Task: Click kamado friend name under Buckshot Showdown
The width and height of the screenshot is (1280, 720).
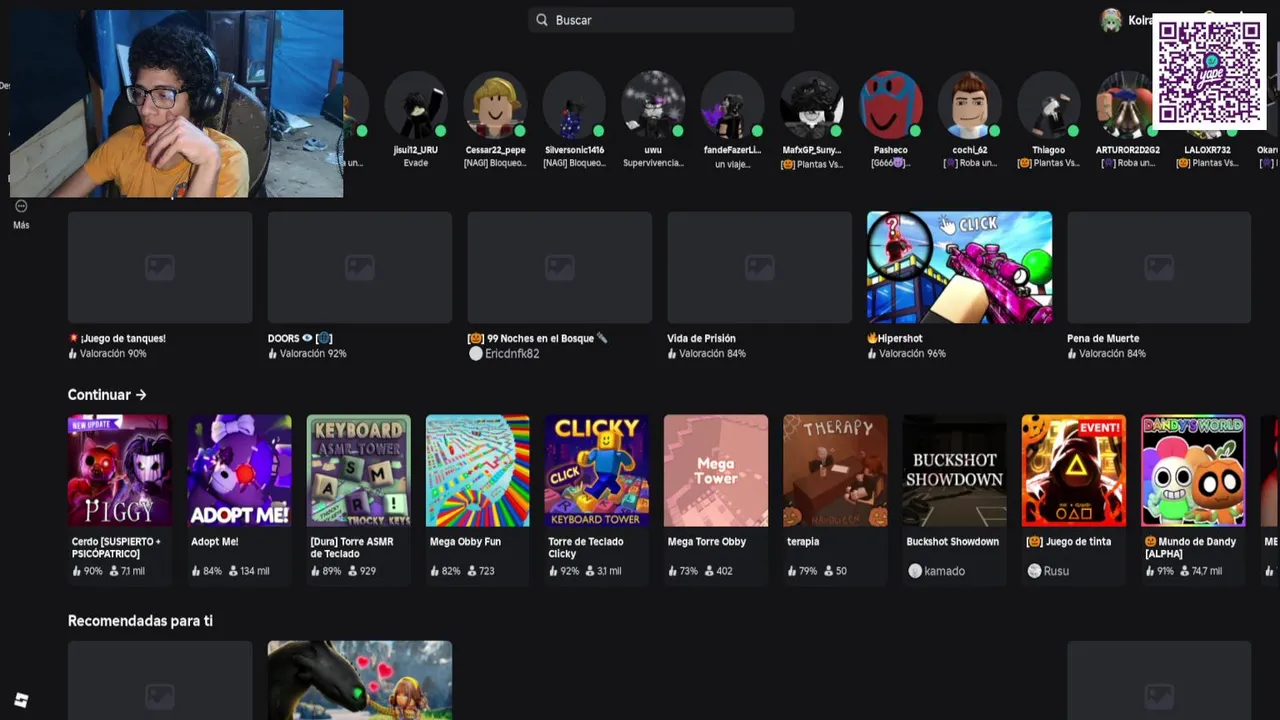Action: (x=944, y=571)
